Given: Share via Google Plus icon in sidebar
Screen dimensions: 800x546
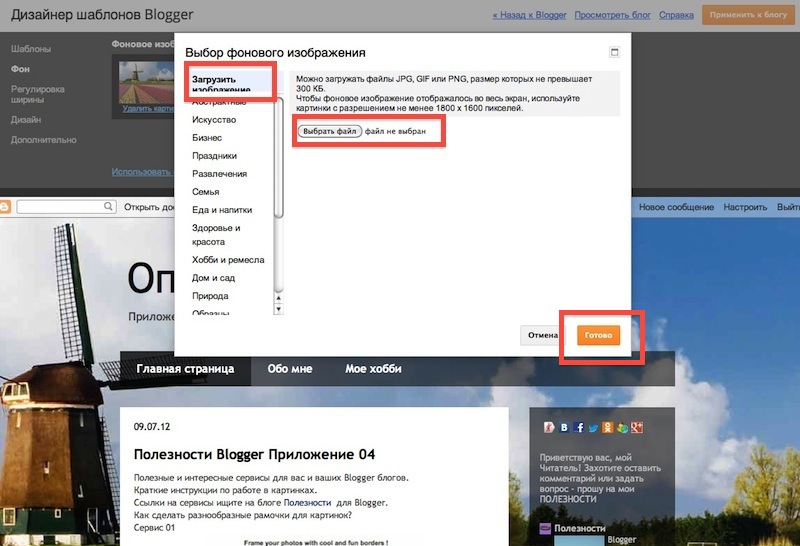Looking at the screenshot, I should (x=637, y=427).
